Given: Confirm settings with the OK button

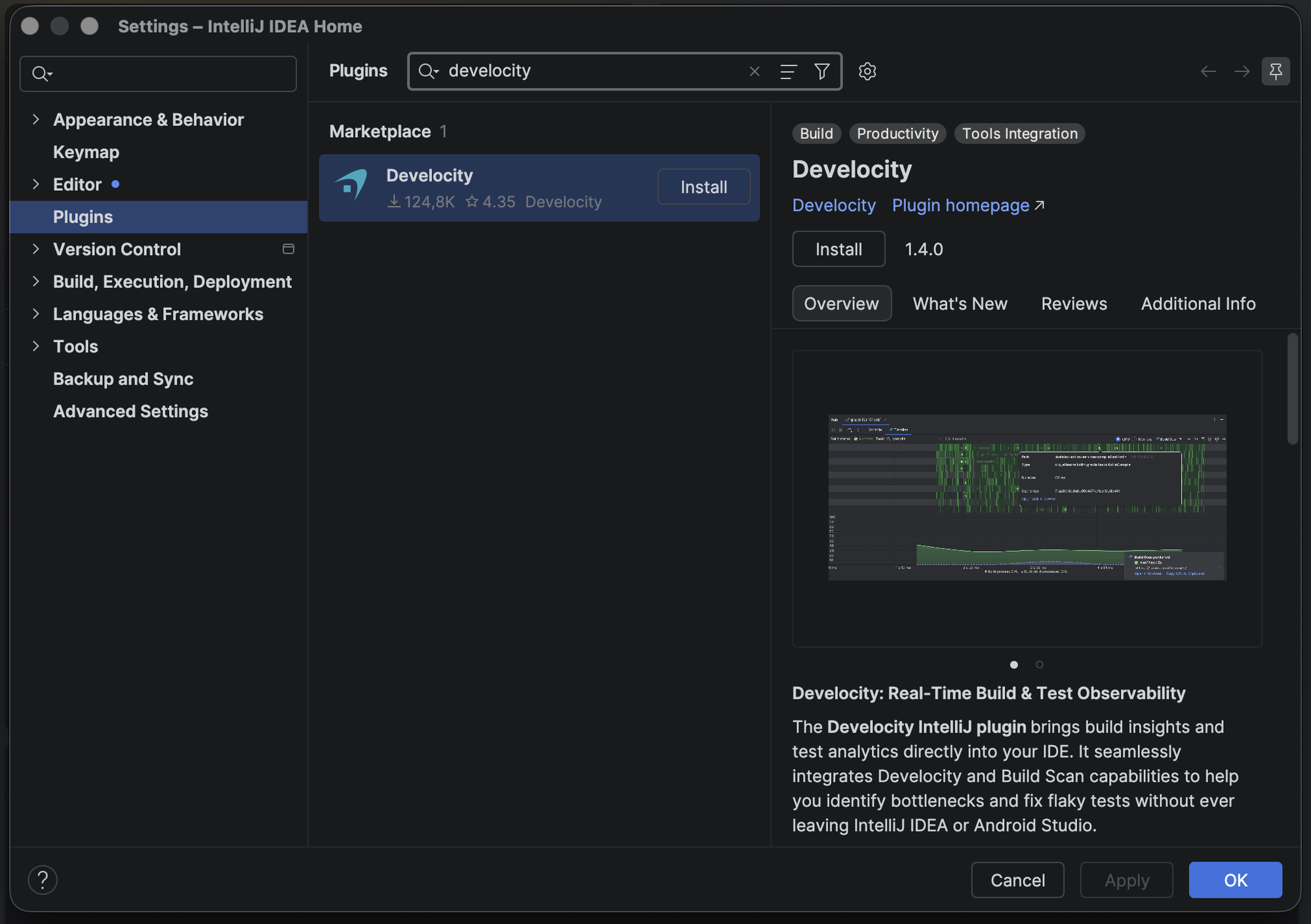Looking at the screenshot, I should coord(1236,879).
